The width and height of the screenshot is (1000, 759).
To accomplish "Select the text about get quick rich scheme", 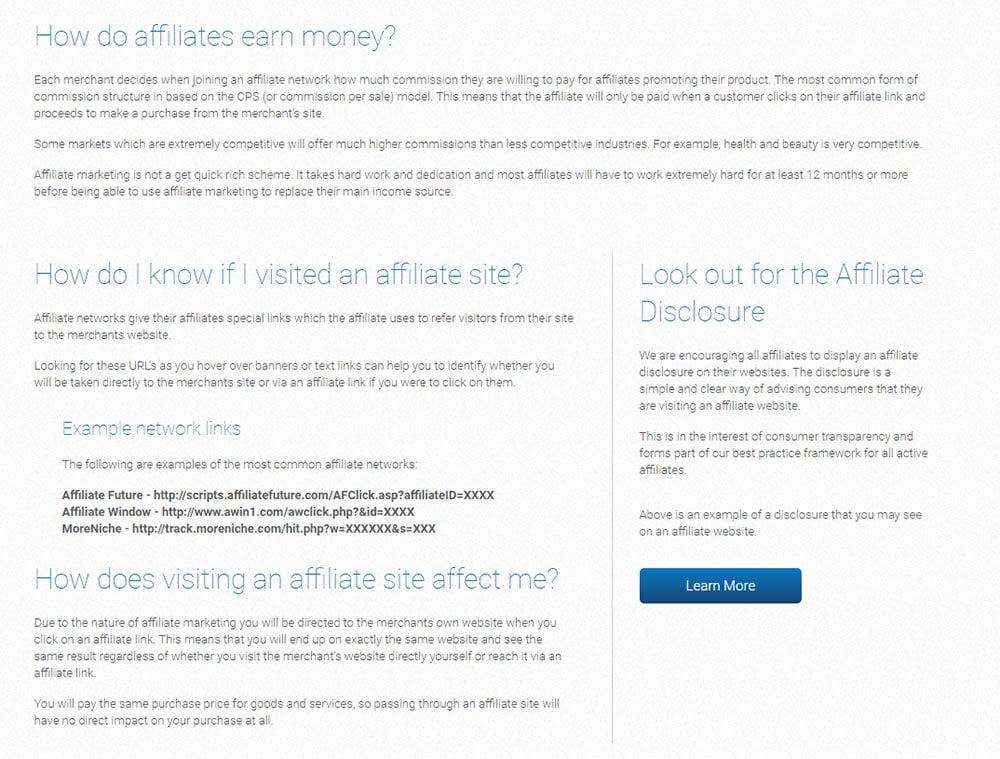I will point(470,183).
